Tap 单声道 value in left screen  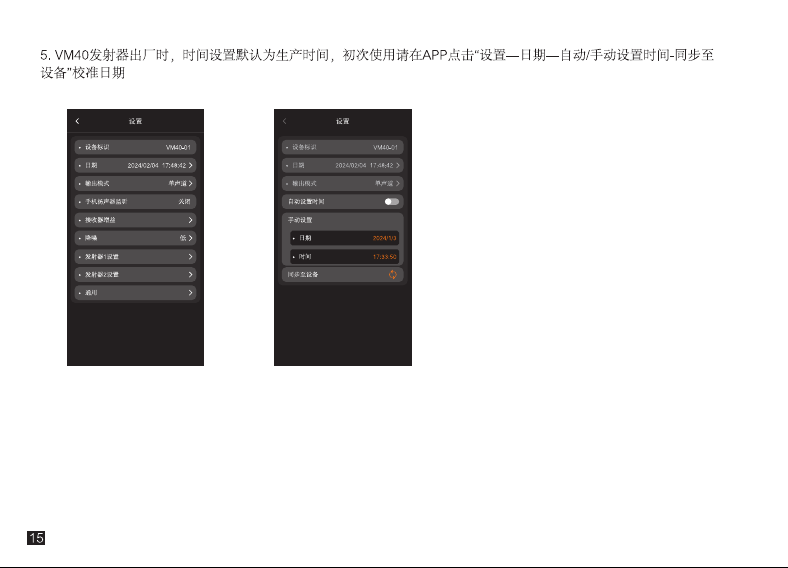click(x=177, y=183)
